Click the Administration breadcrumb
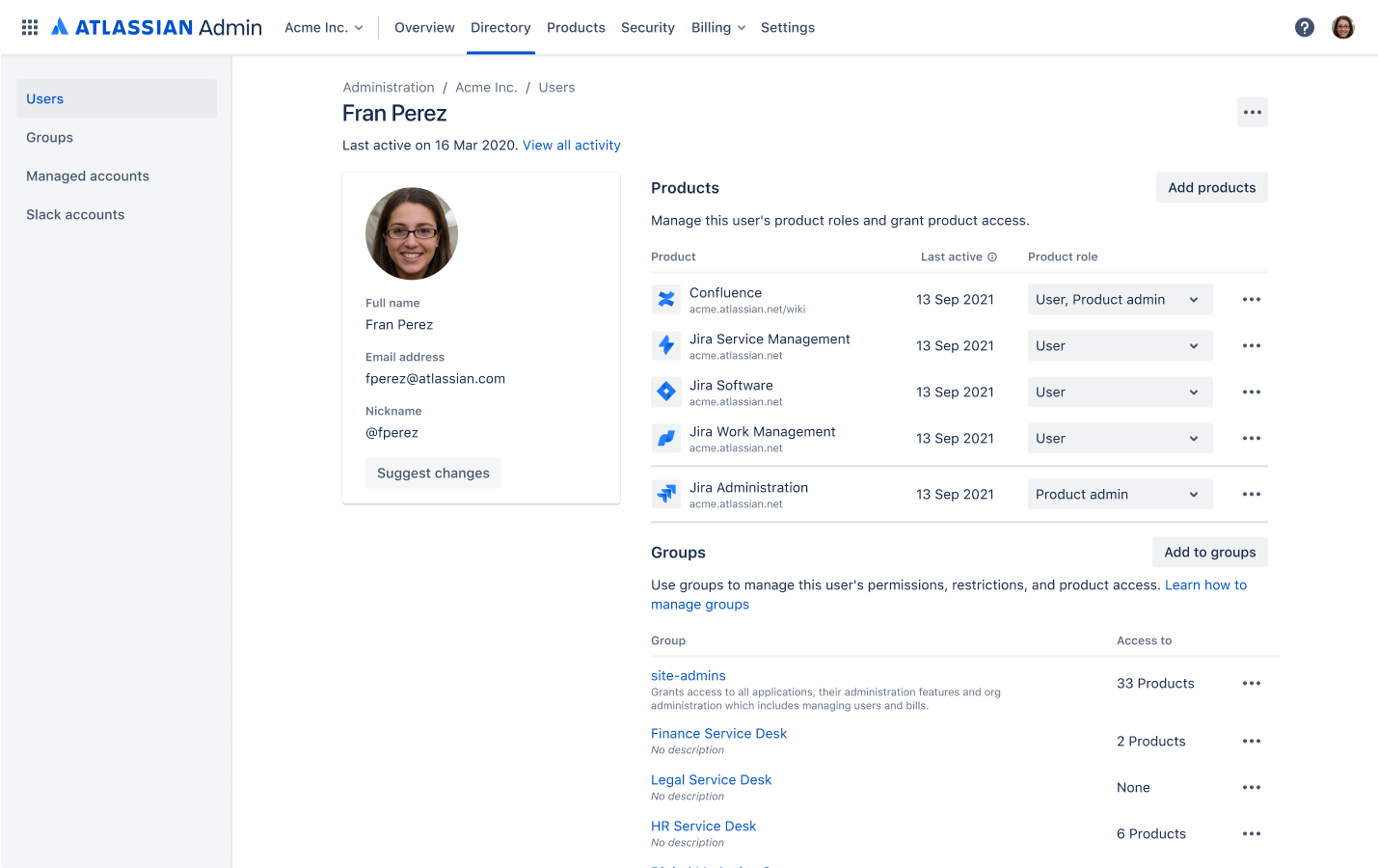 pos(389,87)
